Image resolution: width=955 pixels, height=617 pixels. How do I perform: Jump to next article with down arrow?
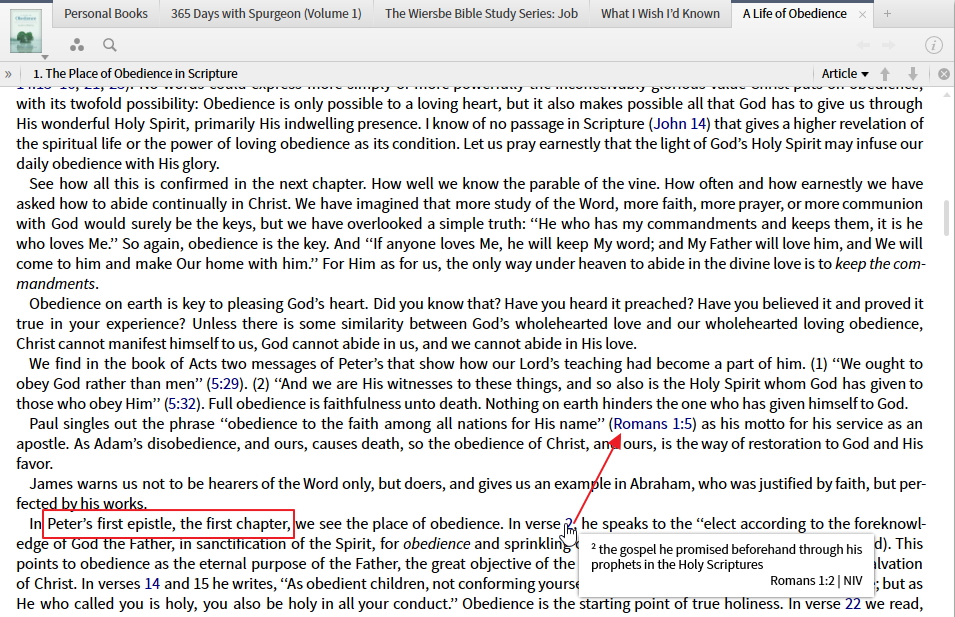pos(913,74)
